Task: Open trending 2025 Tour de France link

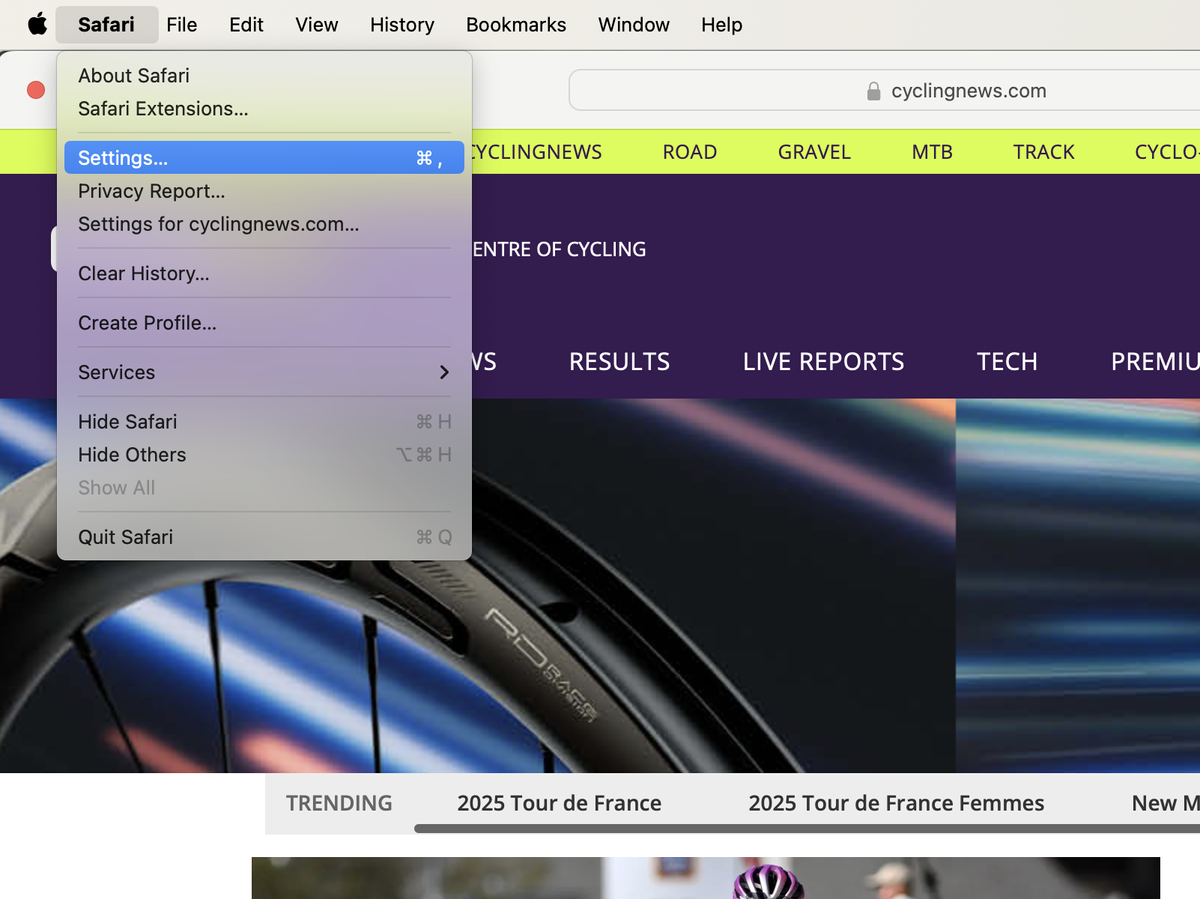Action: tap(559, 803)
